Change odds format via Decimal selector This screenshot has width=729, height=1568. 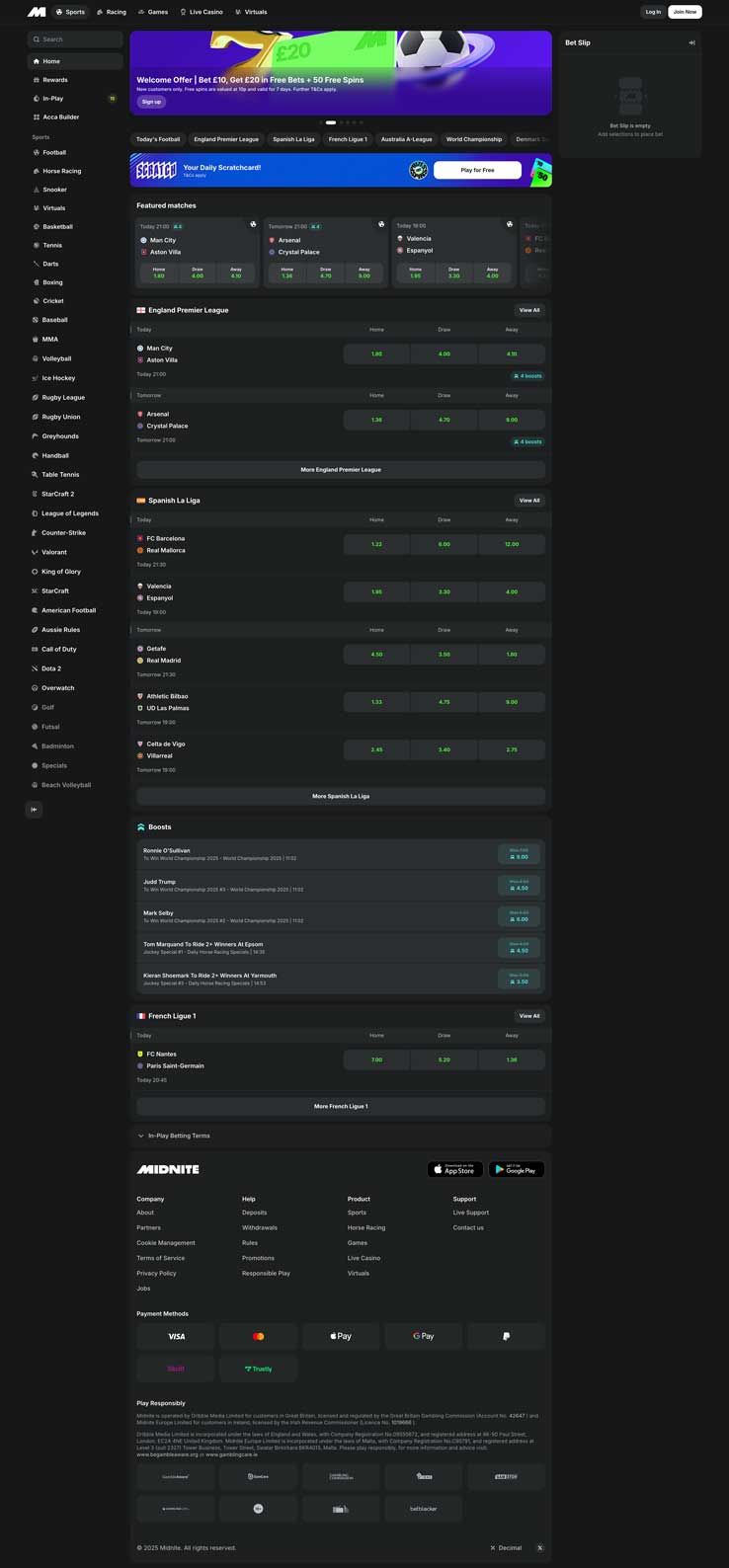click(507, 1548)
